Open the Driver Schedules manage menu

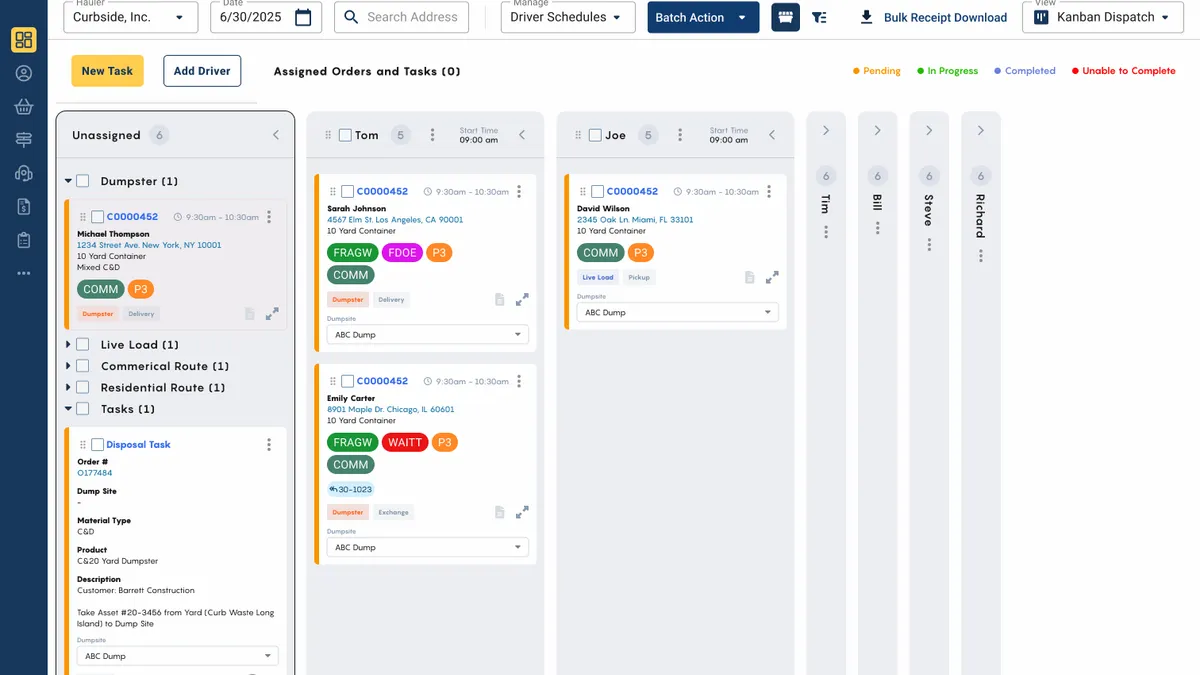click(565, 17)
